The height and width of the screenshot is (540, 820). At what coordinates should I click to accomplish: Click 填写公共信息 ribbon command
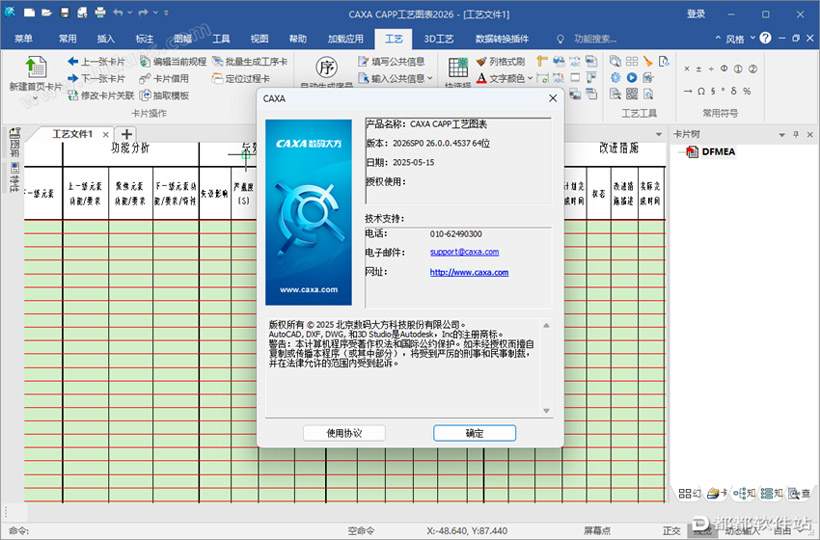click(391, 62)
